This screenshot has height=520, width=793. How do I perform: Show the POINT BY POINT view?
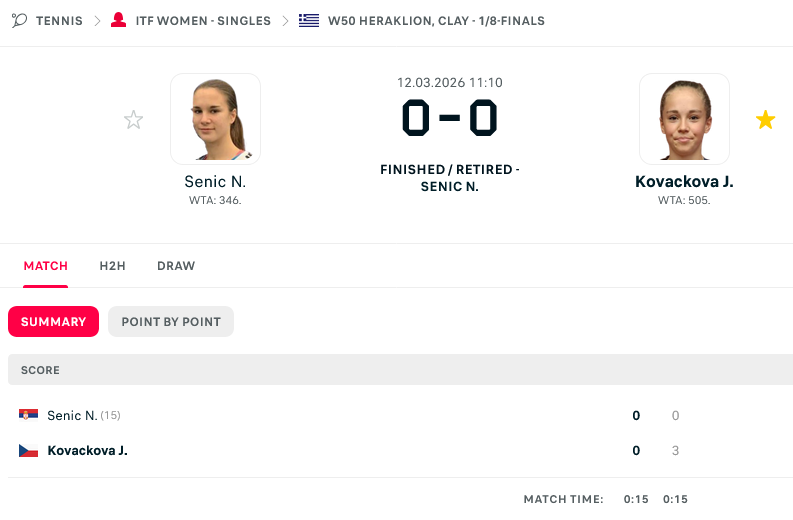click(171, 322)
